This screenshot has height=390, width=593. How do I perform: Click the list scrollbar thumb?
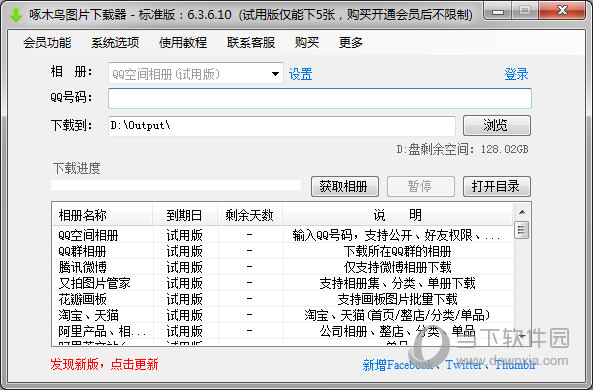[x=522, y=230]
